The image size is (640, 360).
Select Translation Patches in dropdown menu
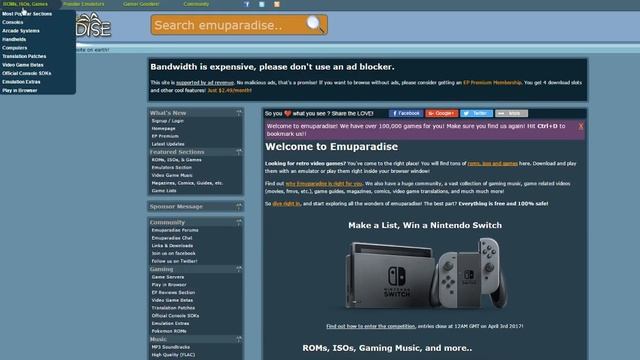[24, 56]
